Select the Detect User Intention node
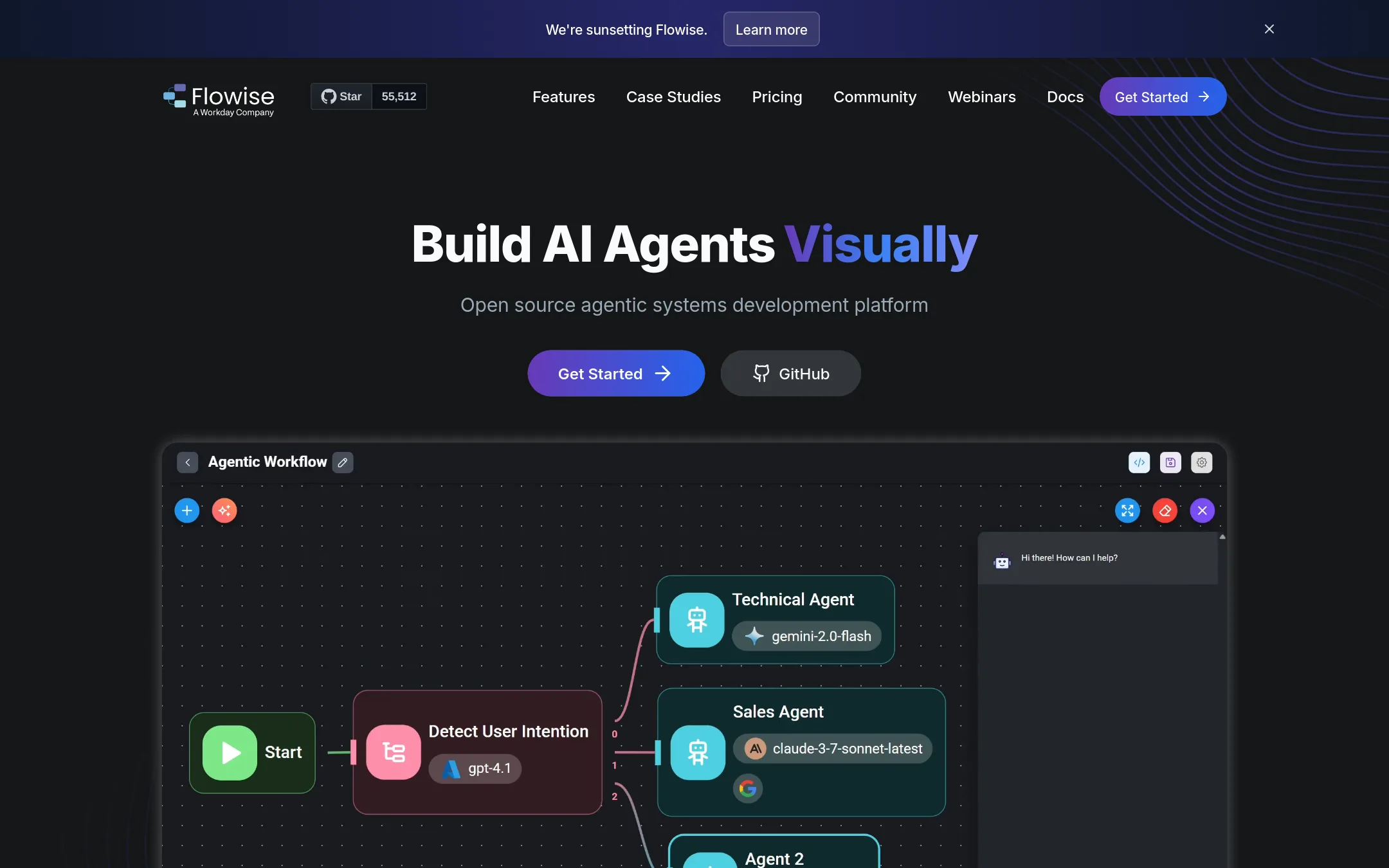The width and height of the screenshot is (1389, 868). tap(477, 752)
